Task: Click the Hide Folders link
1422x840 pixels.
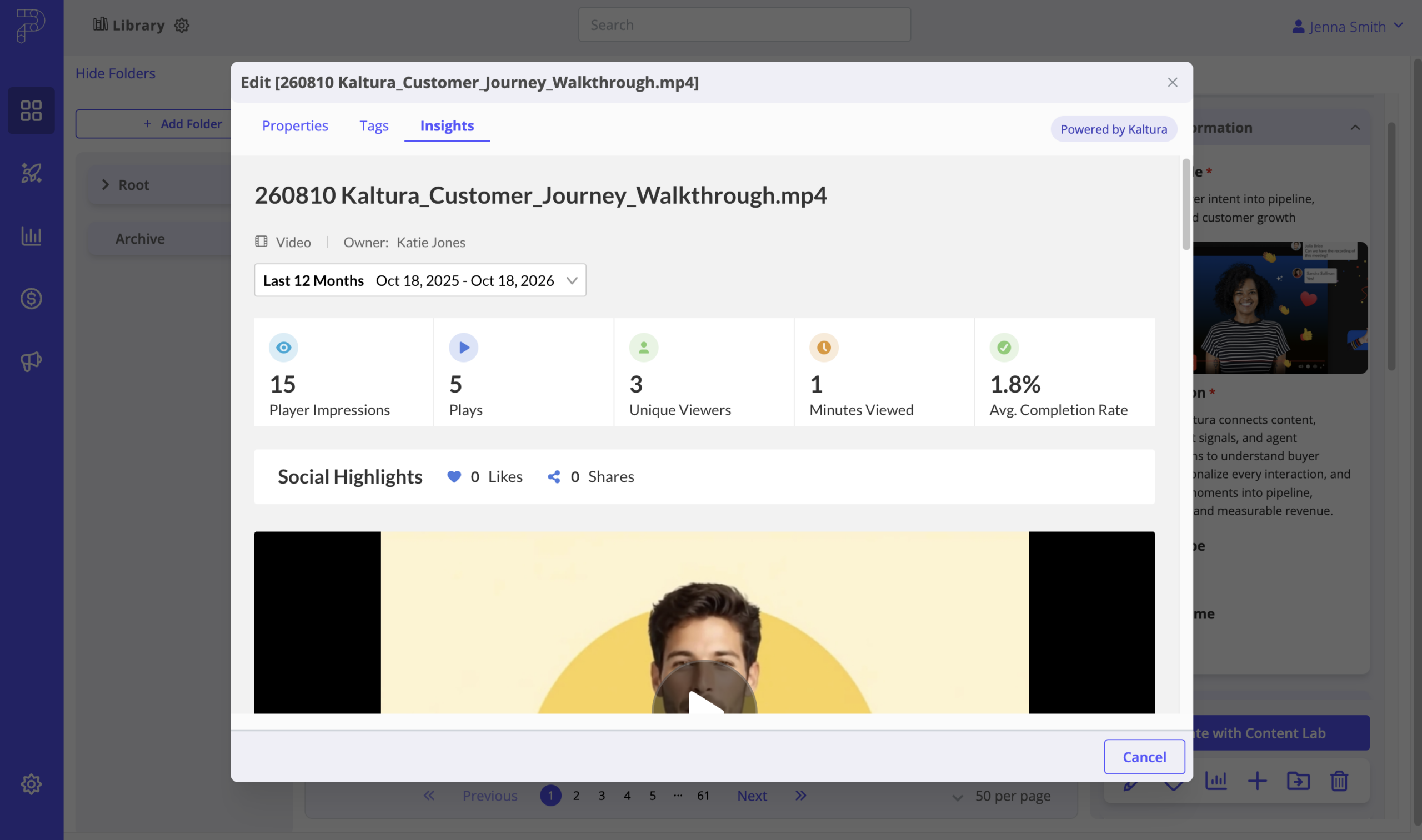Action: click(115, 73)
